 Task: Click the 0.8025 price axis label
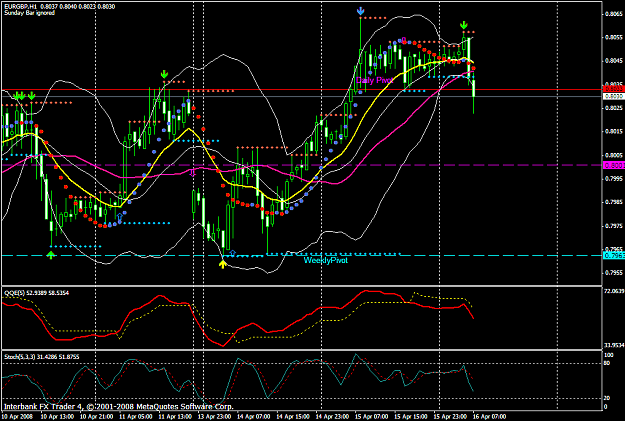(614, 108)
